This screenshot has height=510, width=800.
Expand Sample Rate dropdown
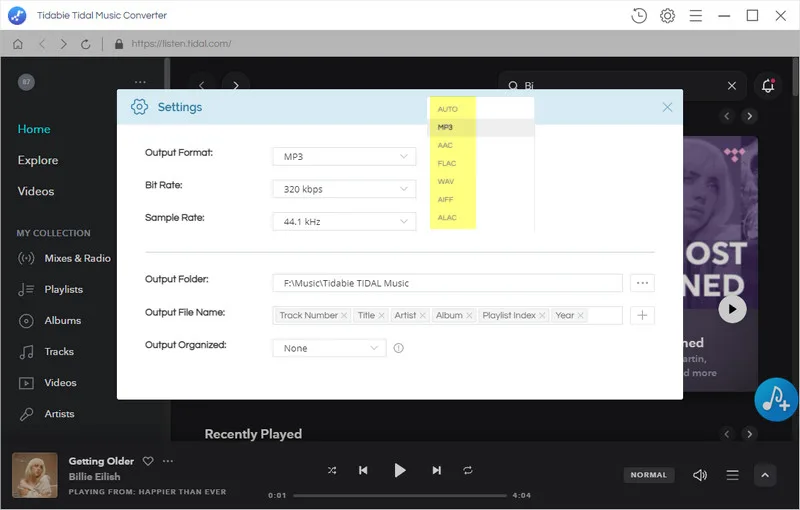click(344, 222)
